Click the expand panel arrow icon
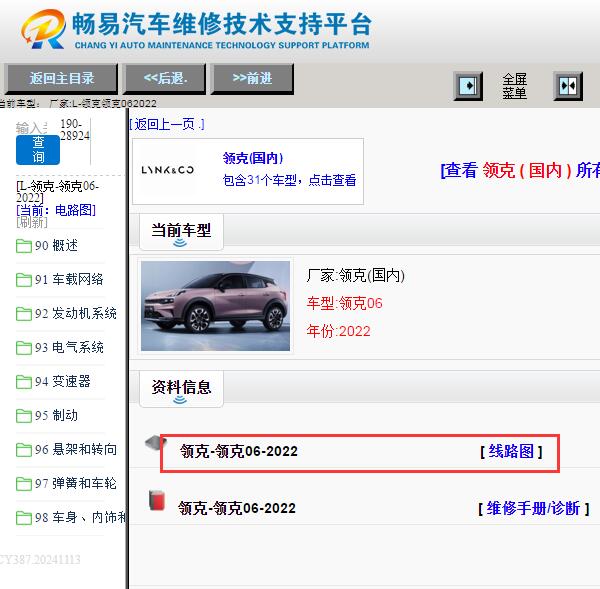 pyautogui.click(x=468, y=86)
